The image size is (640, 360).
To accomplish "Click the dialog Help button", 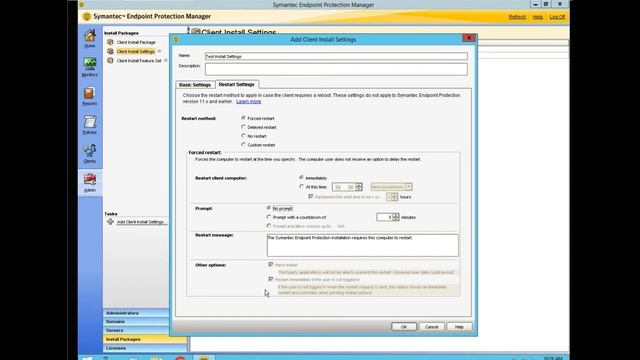I will (x=459, y=327).
